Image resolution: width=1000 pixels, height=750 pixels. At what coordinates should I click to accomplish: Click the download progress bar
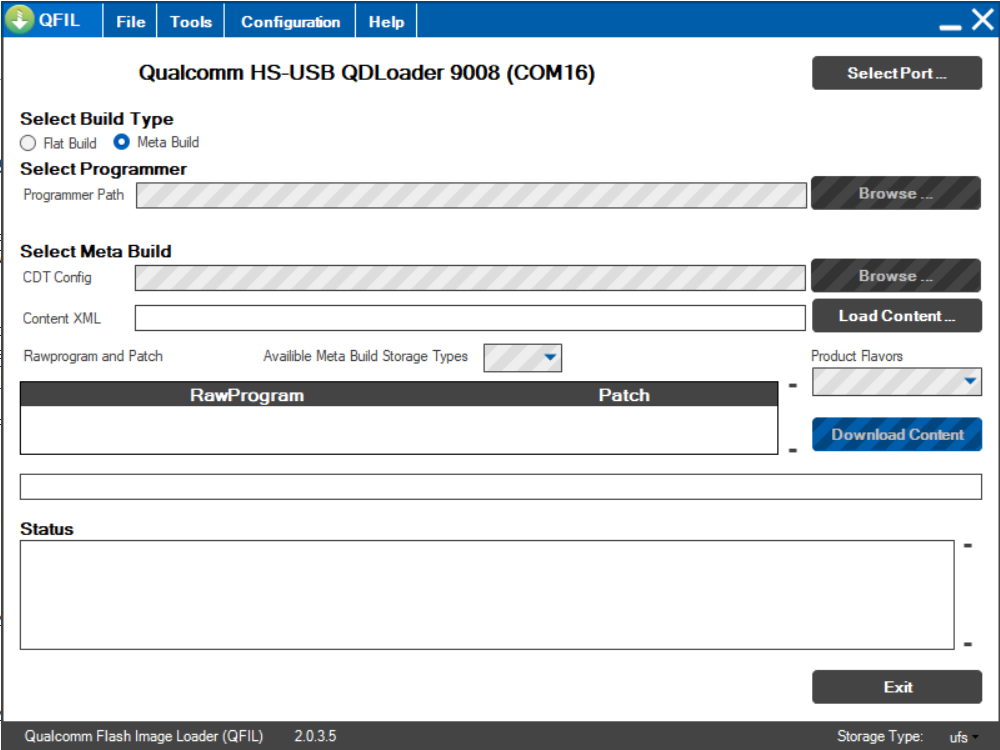(501, 487)
